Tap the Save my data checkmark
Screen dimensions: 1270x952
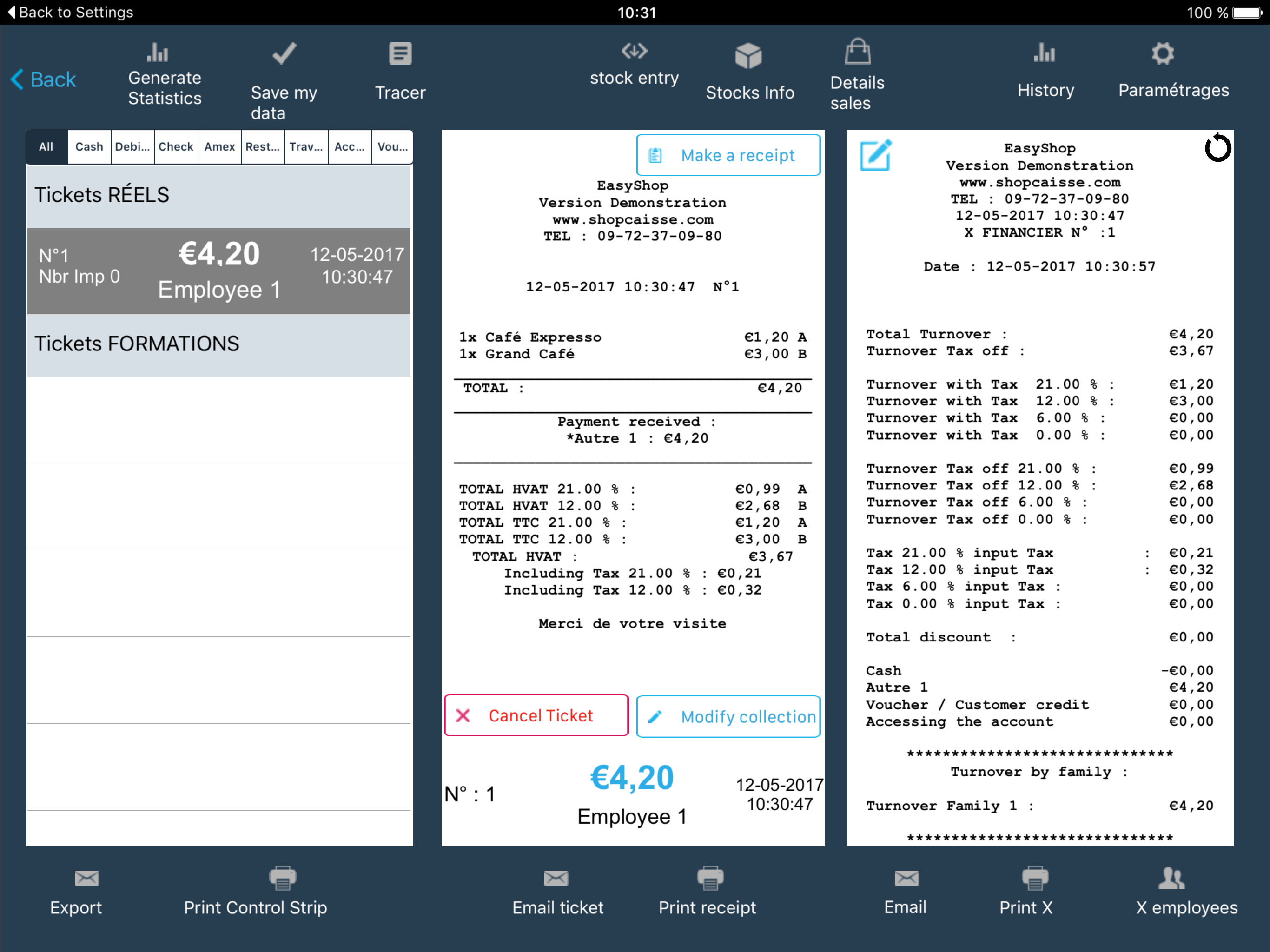(284, 54)
